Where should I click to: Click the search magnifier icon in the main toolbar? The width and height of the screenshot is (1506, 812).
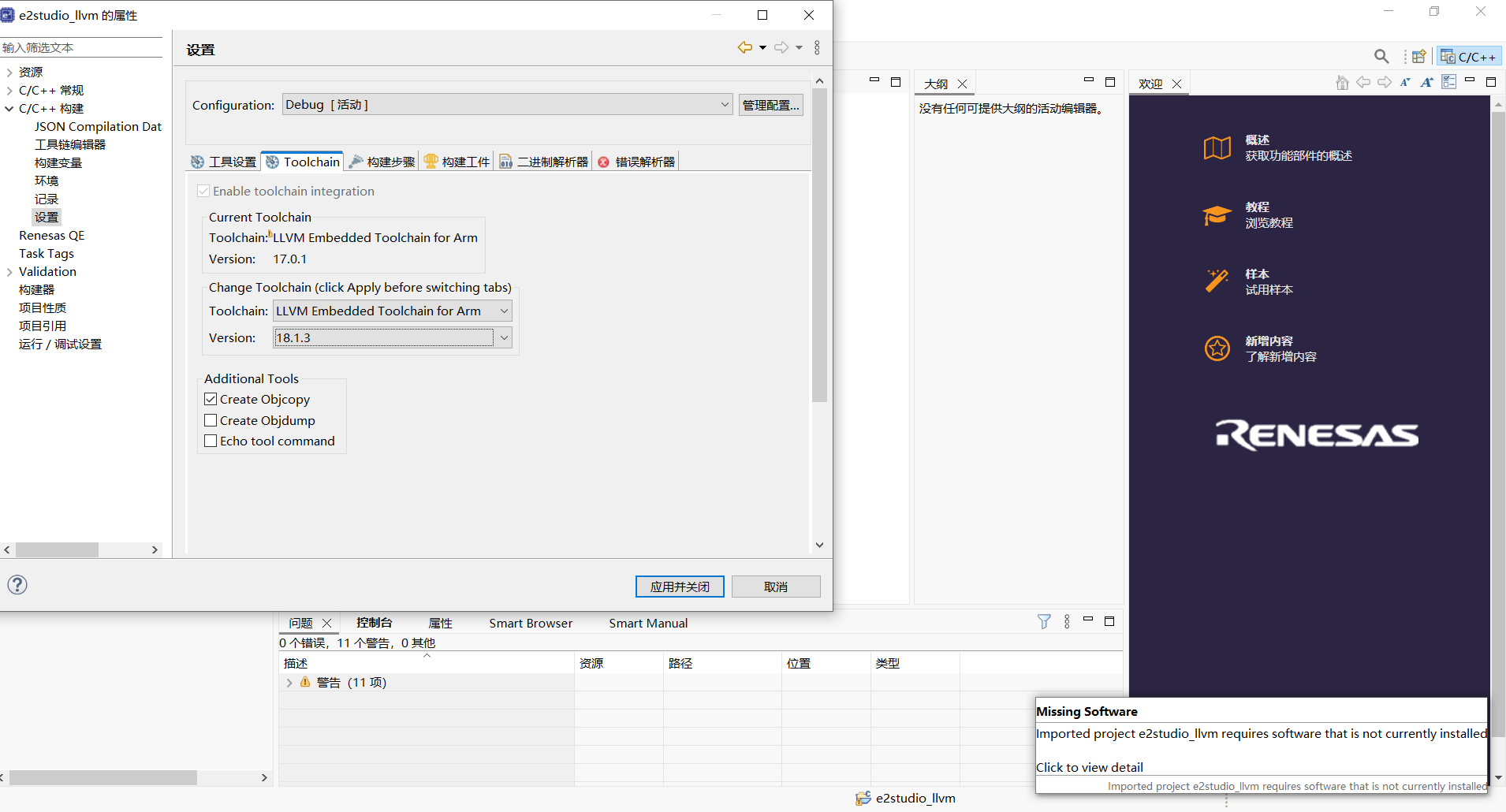(x=1381, y=56)
